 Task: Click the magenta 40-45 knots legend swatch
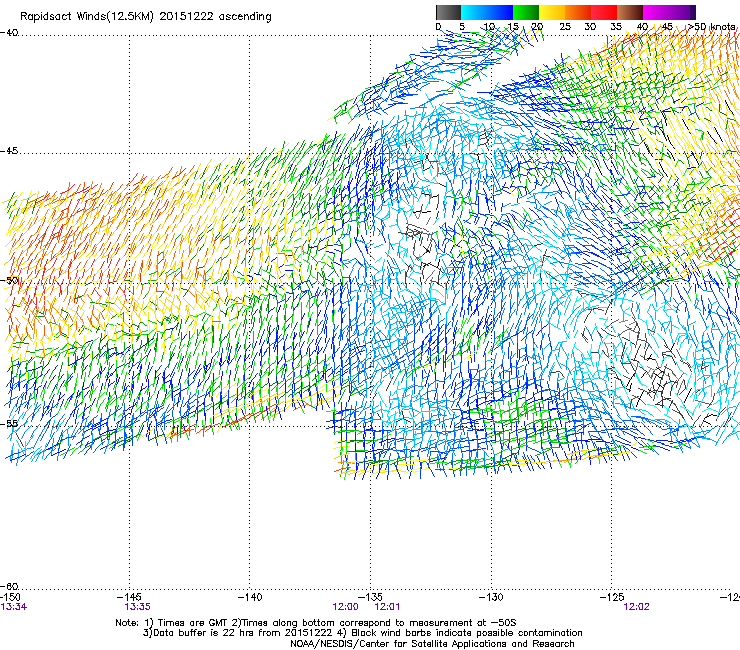pos(656,12)
